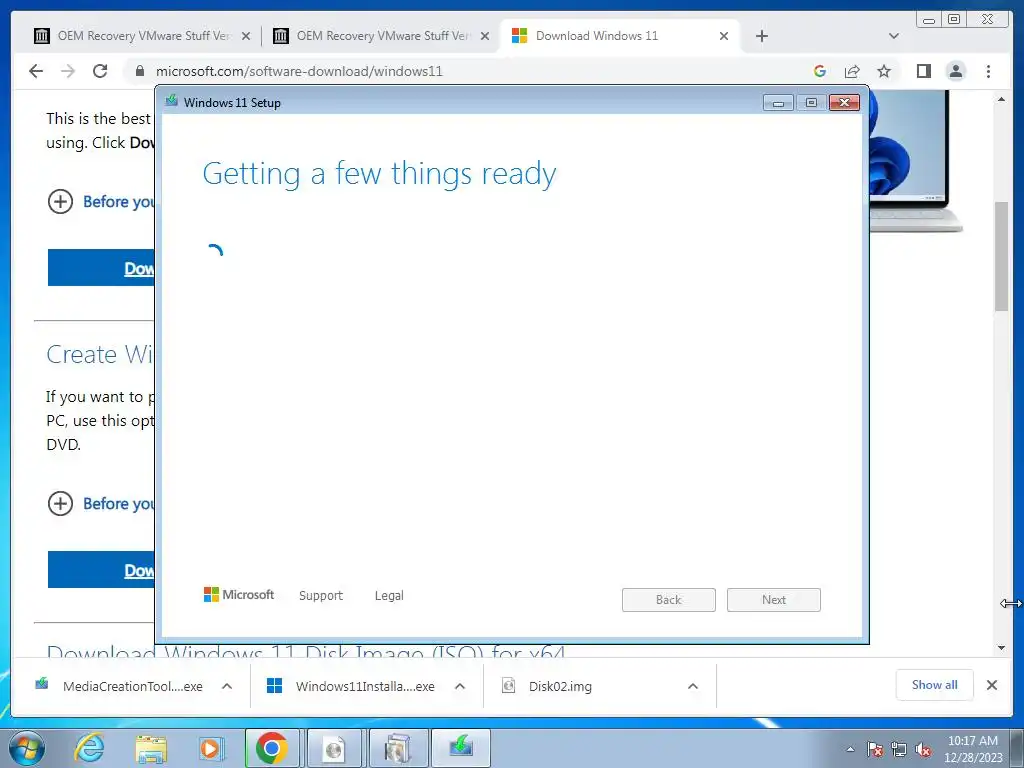The height and width of the screenshot is (768, 1024).
Task: Click Support link in Windows 11 Setup
Action: click(321, 596)
